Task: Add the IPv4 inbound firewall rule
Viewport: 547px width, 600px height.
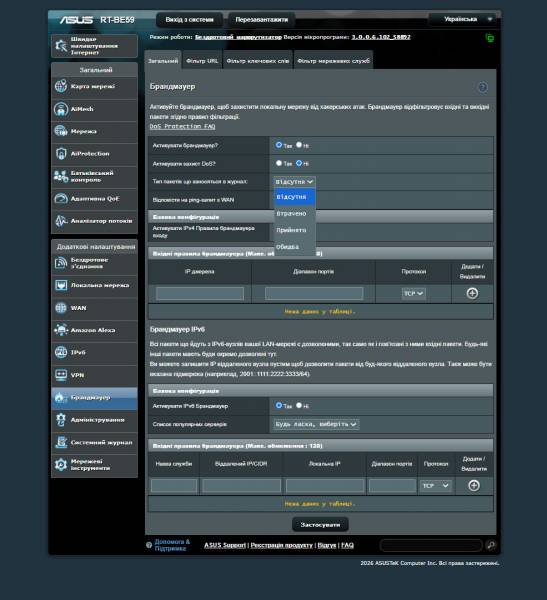Action: pyautogui.click(x=472, y=293)
